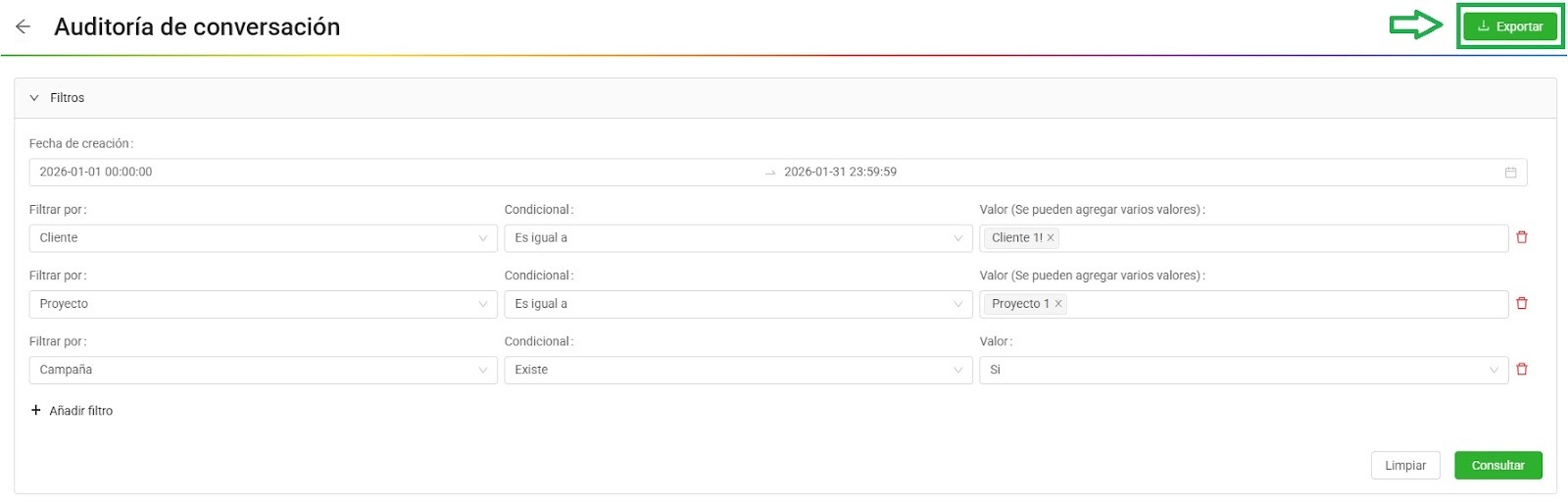This screenshot has width=1568, height=504.
Task: Open the Cliente row 'Es igual a' conditional
Action: tap(738, 238)
